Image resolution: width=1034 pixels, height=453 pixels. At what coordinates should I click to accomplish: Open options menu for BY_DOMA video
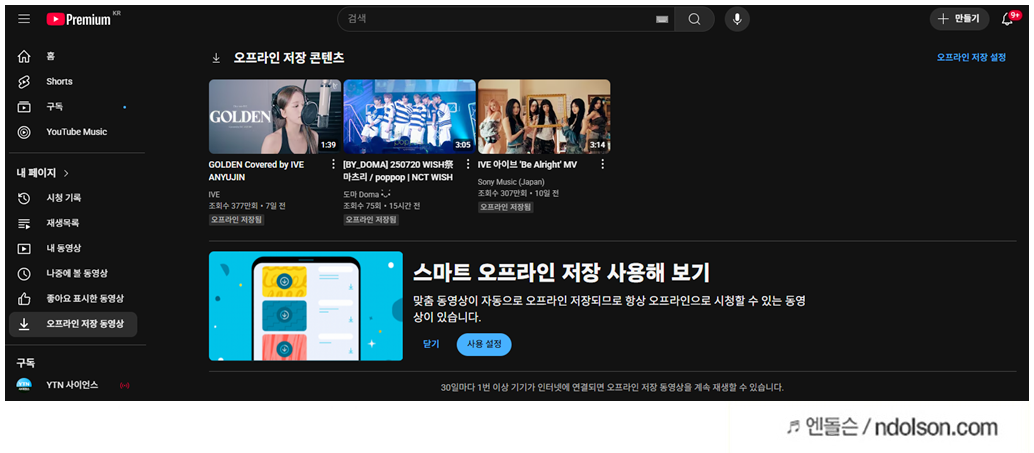point(468,164)
